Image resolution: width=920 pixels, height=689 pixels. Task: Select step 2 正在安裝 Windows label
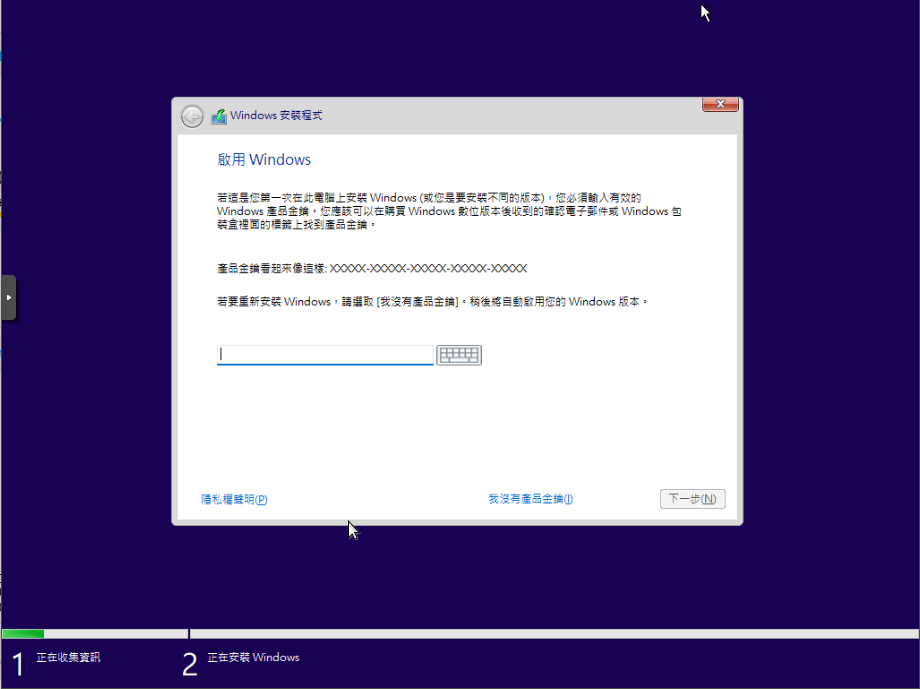click(253, 657)
